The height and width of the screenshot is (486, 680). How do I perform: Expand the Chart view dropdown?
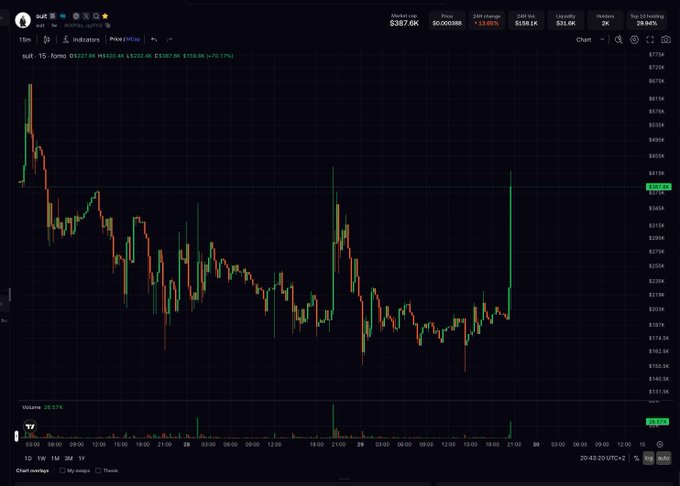pos(590,39)
